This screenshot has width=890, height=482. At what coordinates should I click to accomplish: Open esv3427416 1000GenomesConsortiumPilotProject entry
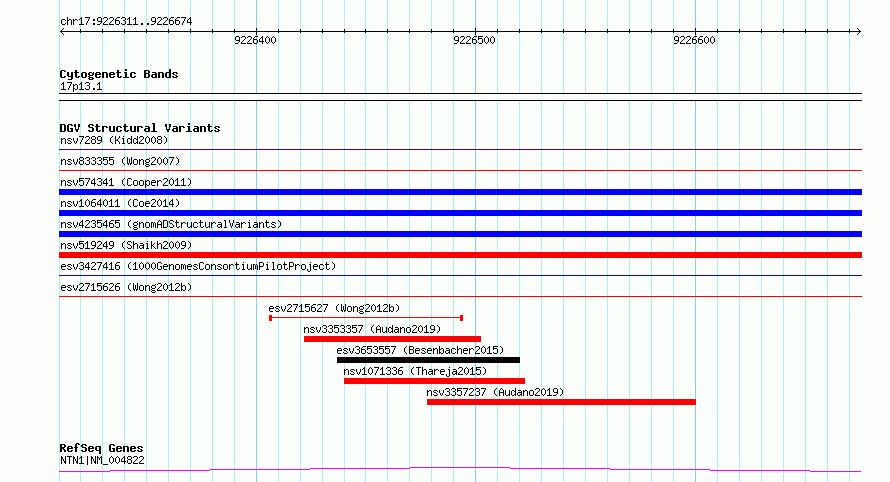[198, 266]
